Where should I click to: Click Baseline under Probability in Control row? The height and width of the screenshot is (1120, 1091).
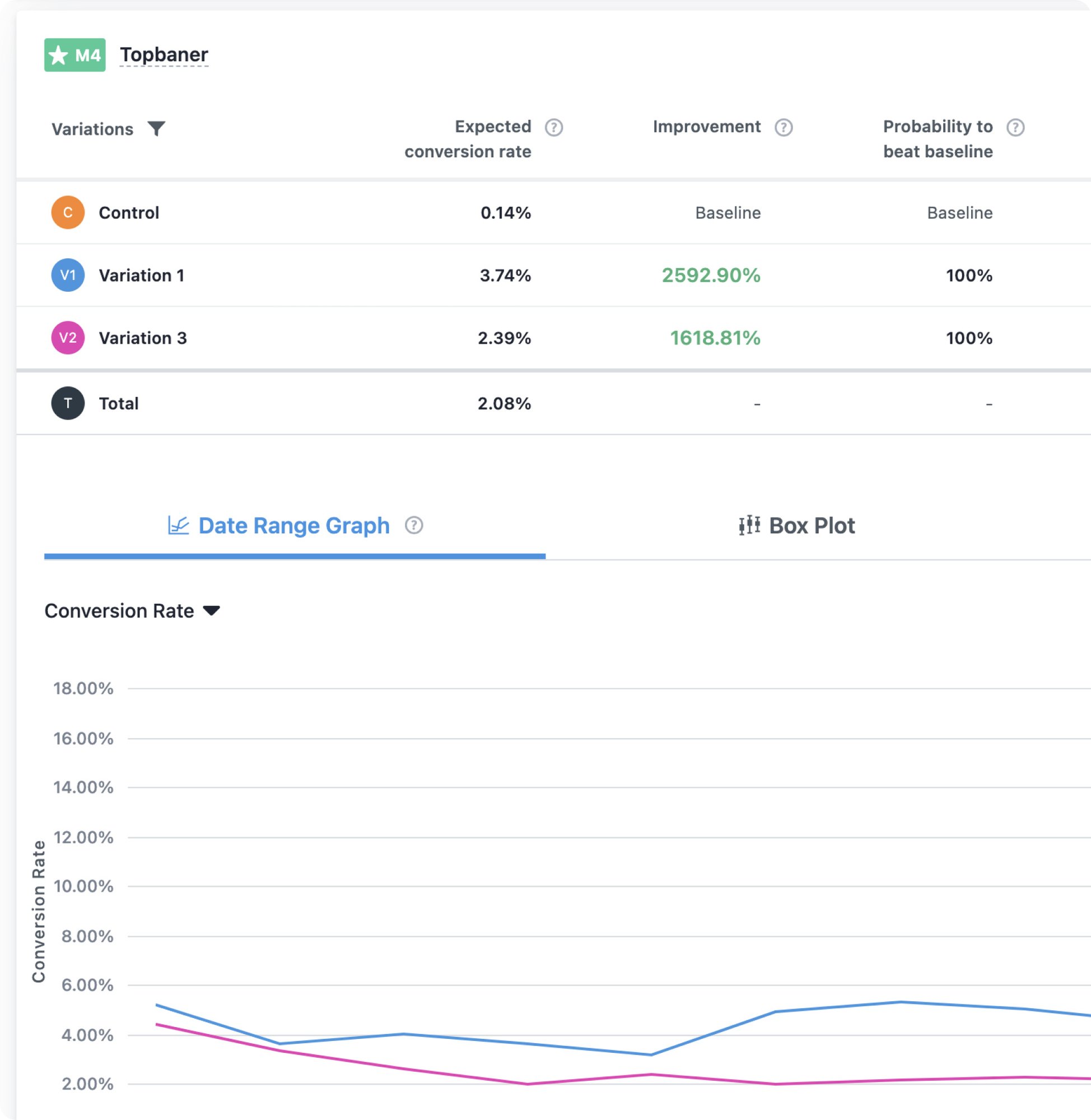pyautogui.click(x=960, y=213)
